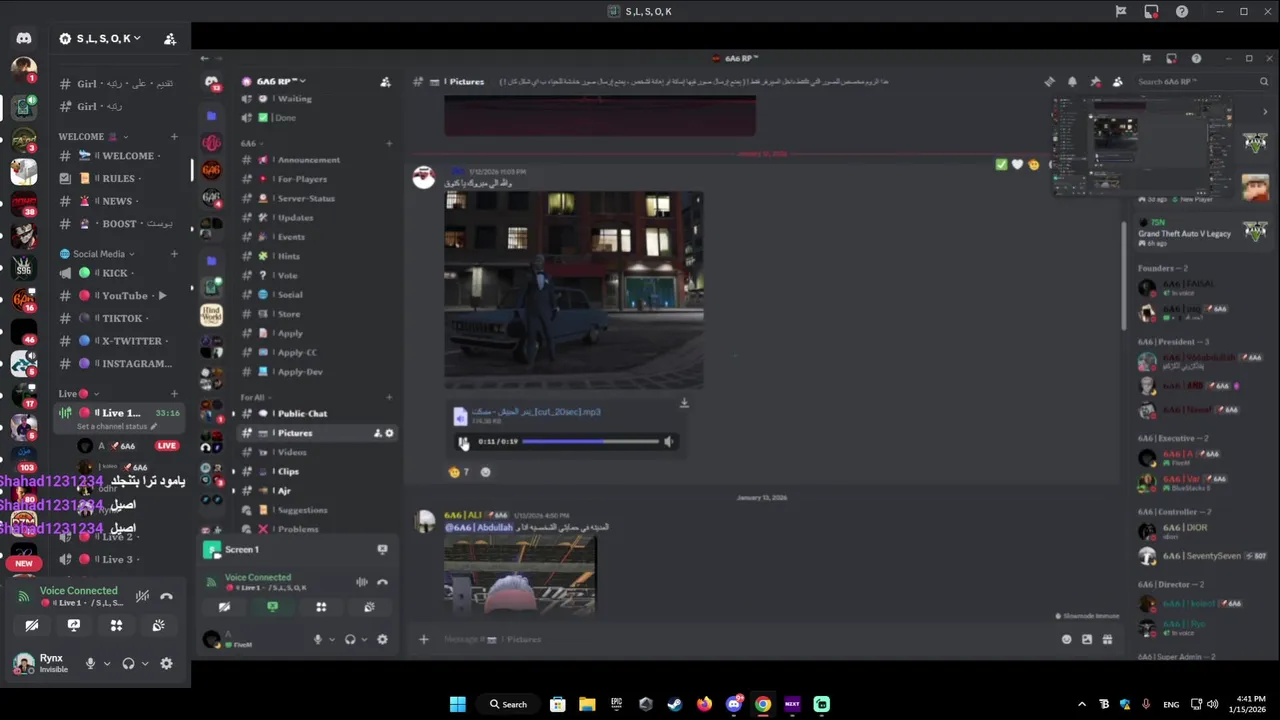This screenshot has width=1280, height=720.
Task: Select the Live 1 voice channel
Action: tap(119, 413)
